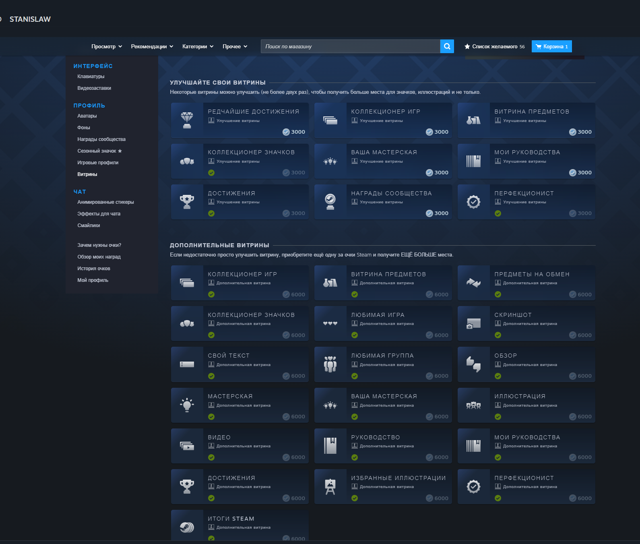640x544 pixels.
Task: Open Мой профиль link
Action: (x=93, y=280)
